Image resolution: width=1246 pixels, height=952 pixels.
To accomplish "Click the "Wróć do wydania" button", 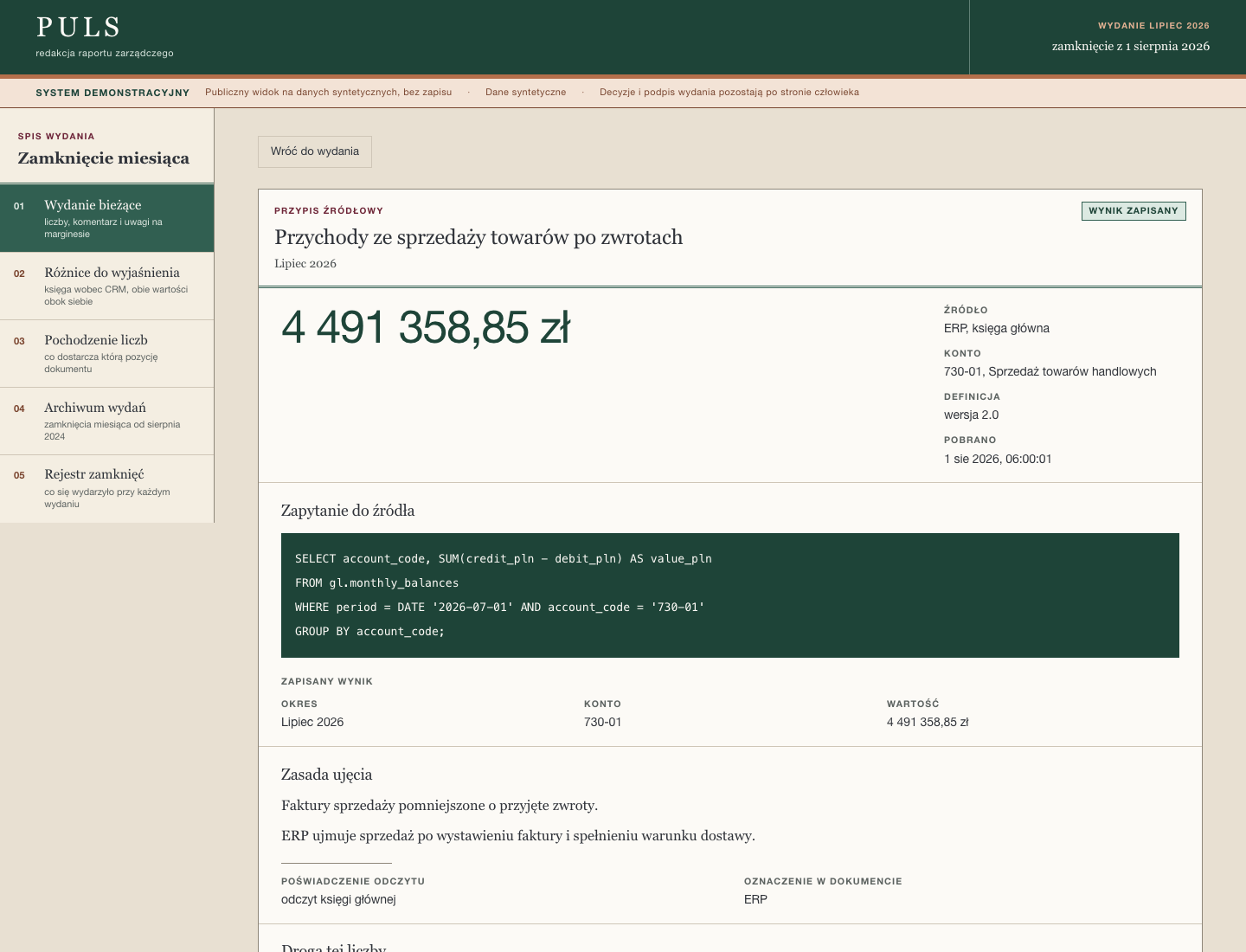I will pos(315,151).
